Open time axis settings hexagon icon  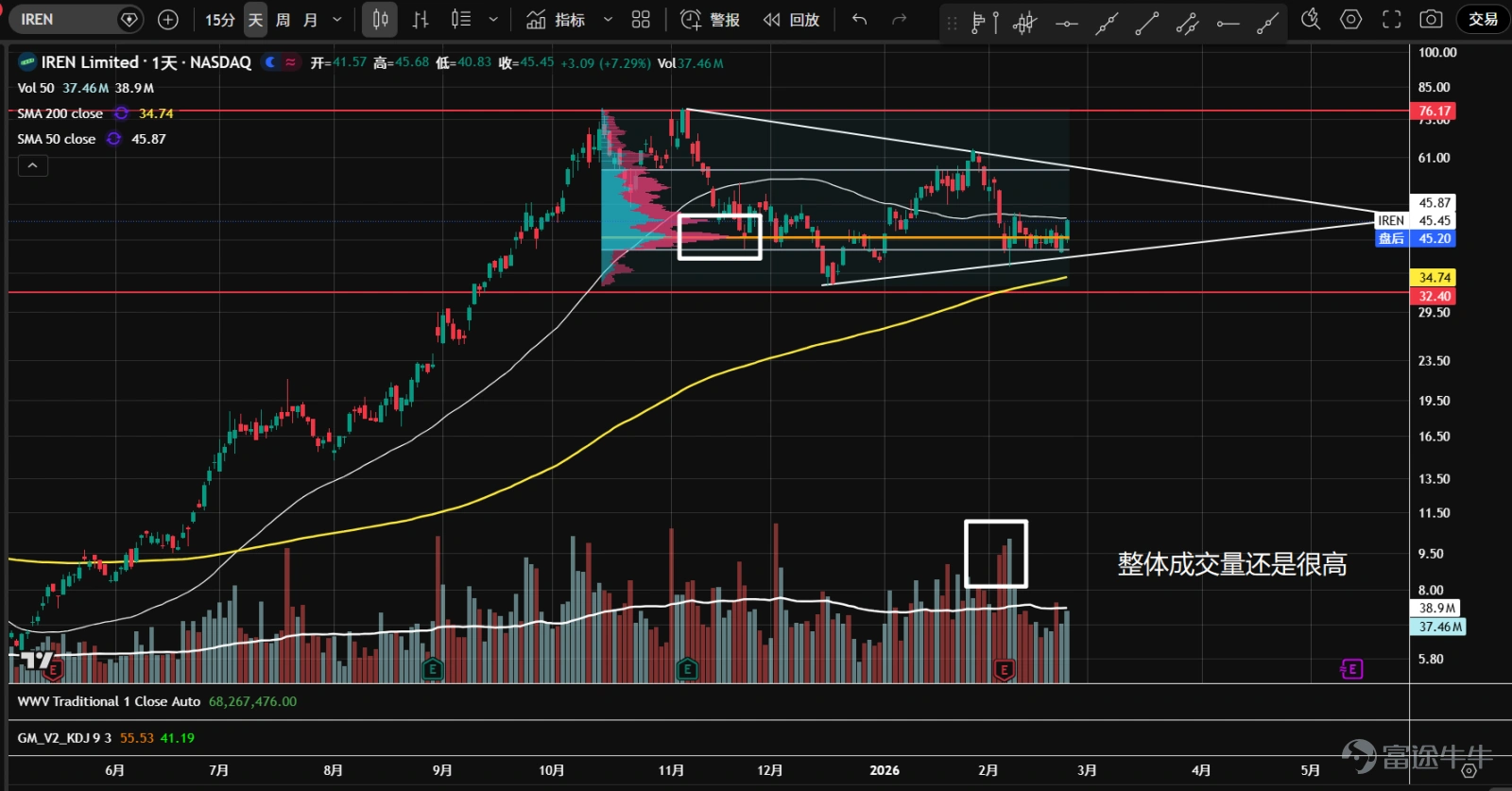pos(1469,771)
